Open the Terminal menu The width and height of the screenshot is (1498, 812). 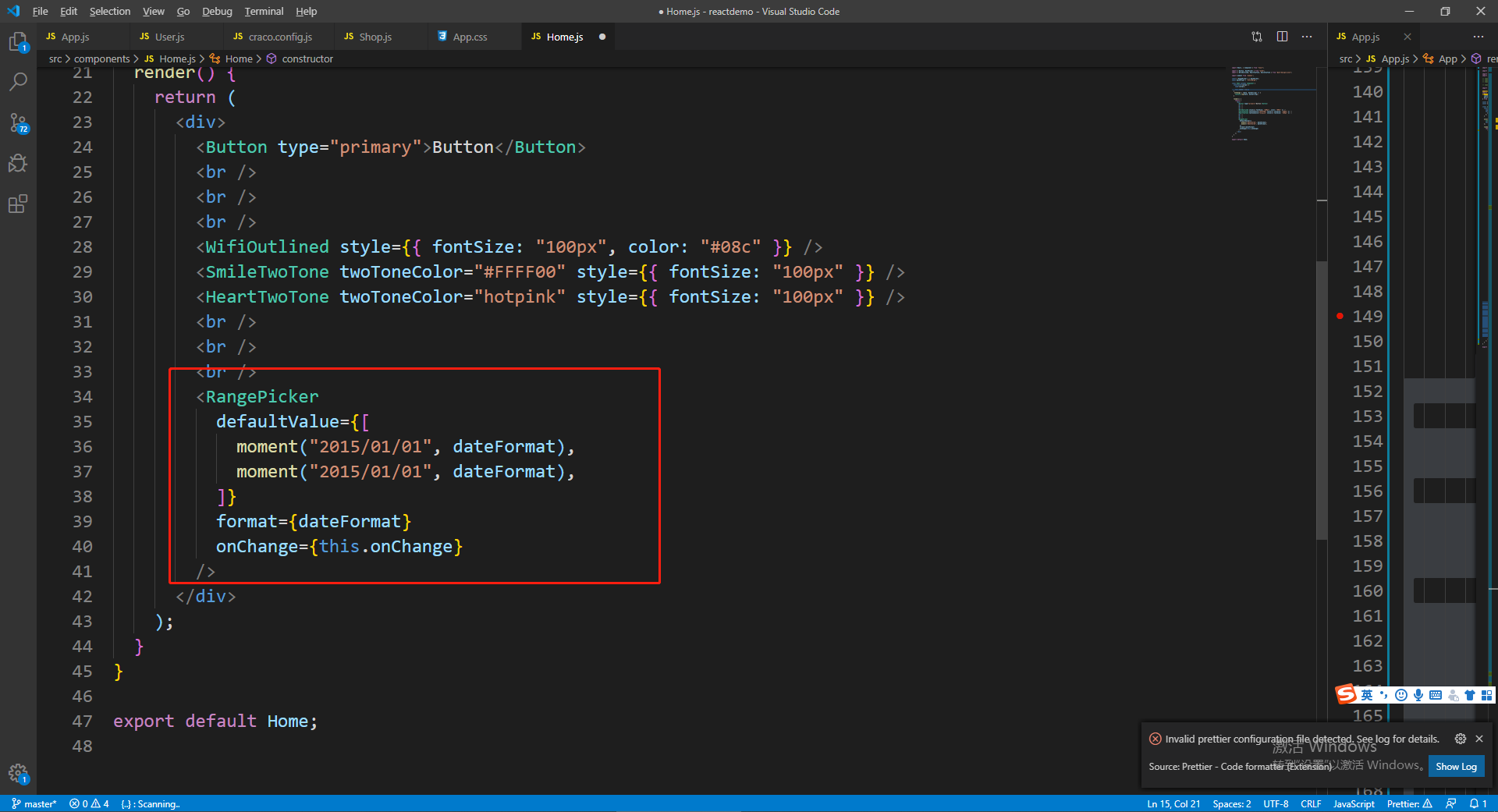point(264,11)
